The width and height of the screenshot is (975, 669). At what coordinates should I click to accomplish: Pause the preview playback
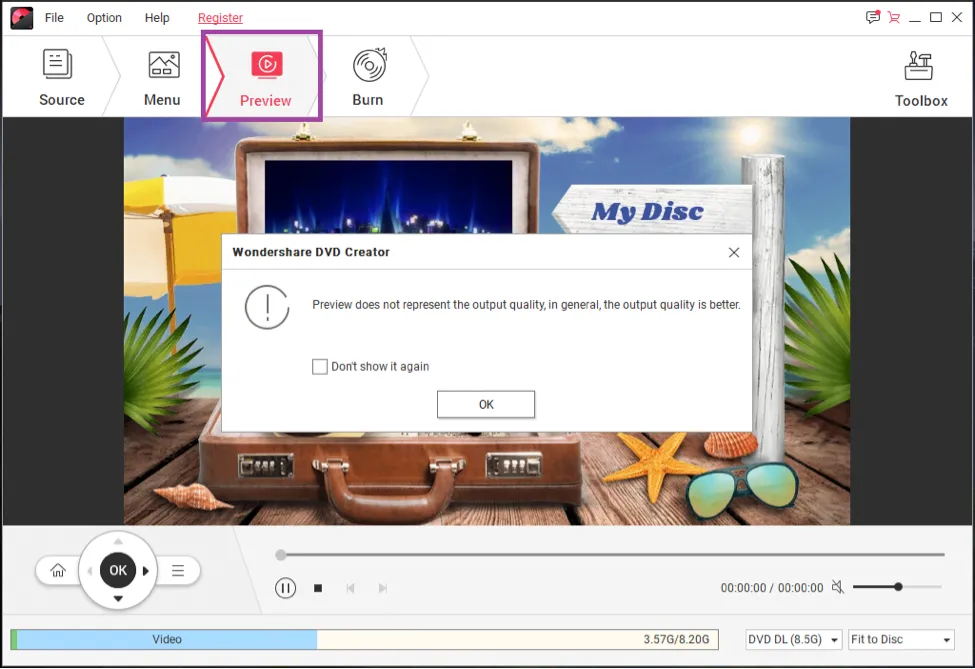(x=285, y=588)
